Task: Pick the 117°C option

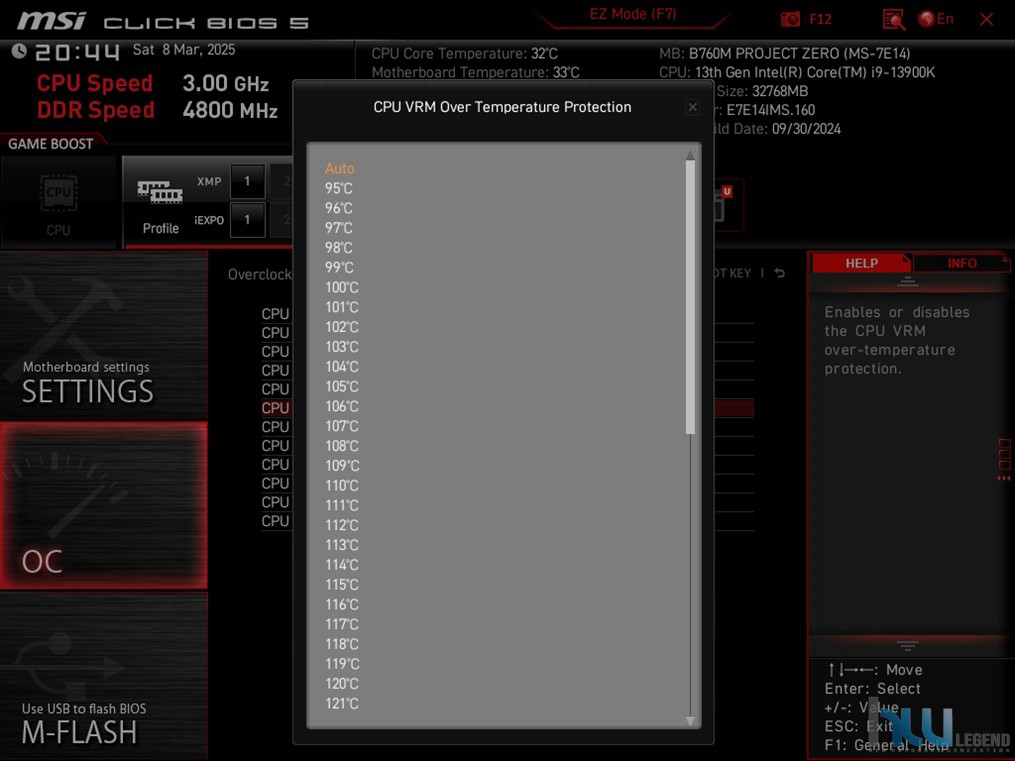Action: (x=341, y=624)
